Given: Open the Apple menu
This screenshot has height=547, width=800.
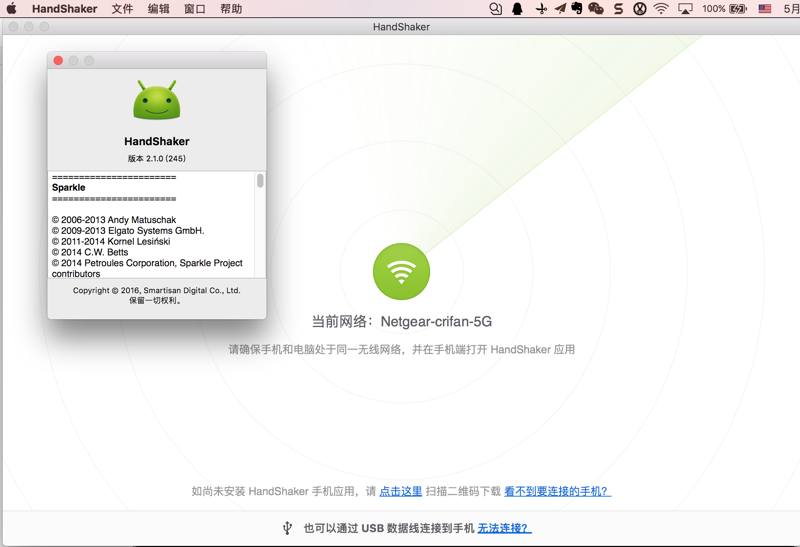Looking at the screenshot, I should [11, 8].
